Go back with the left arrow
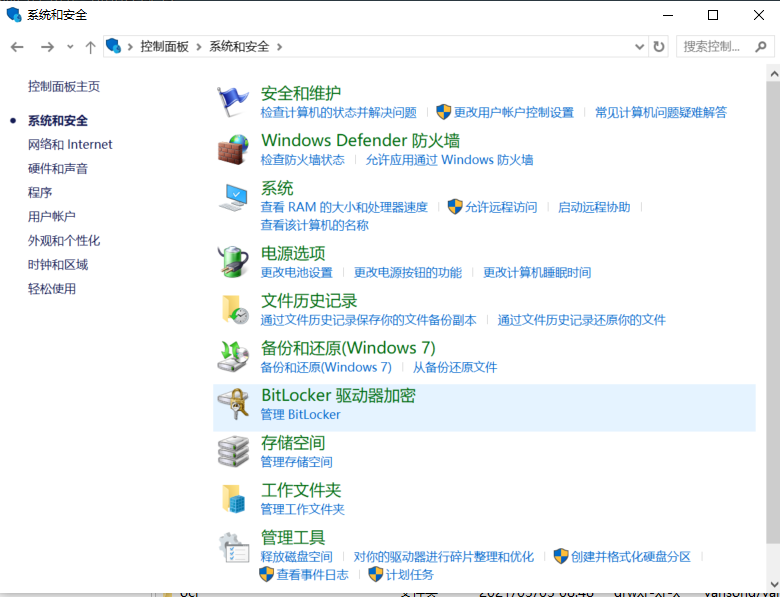The height and width of the screenshot is (597, 780). (17, 47)
